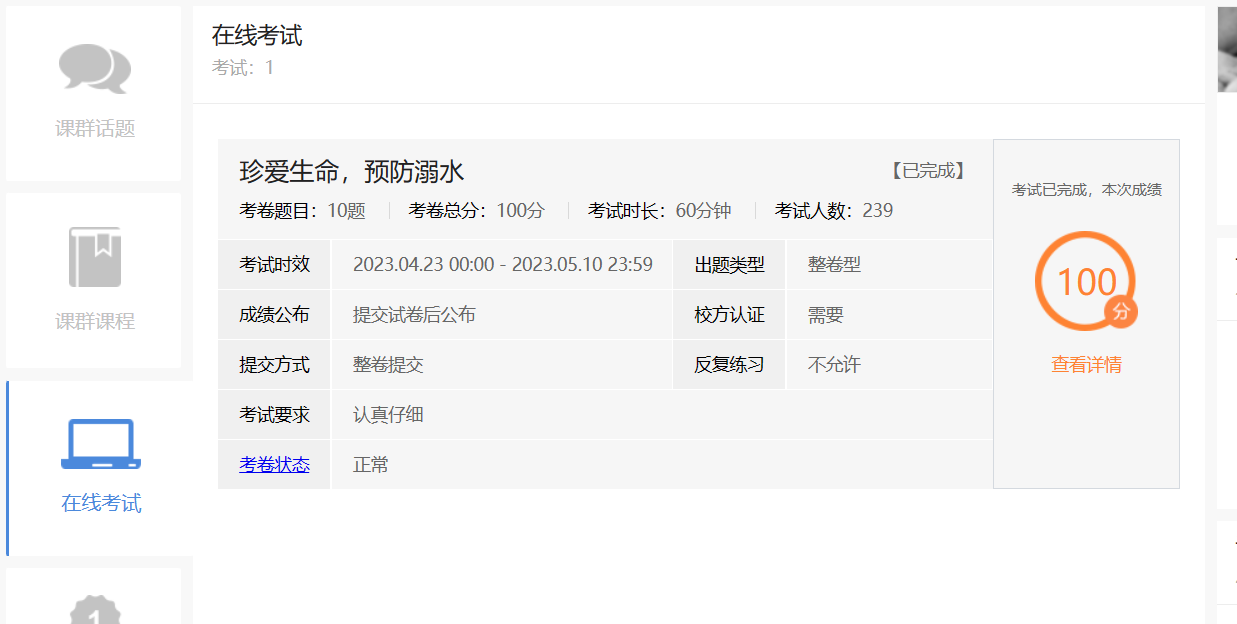Click the 考试人数 239 text
Viewport: 1237px width, 624px height.
click(833, 211)
